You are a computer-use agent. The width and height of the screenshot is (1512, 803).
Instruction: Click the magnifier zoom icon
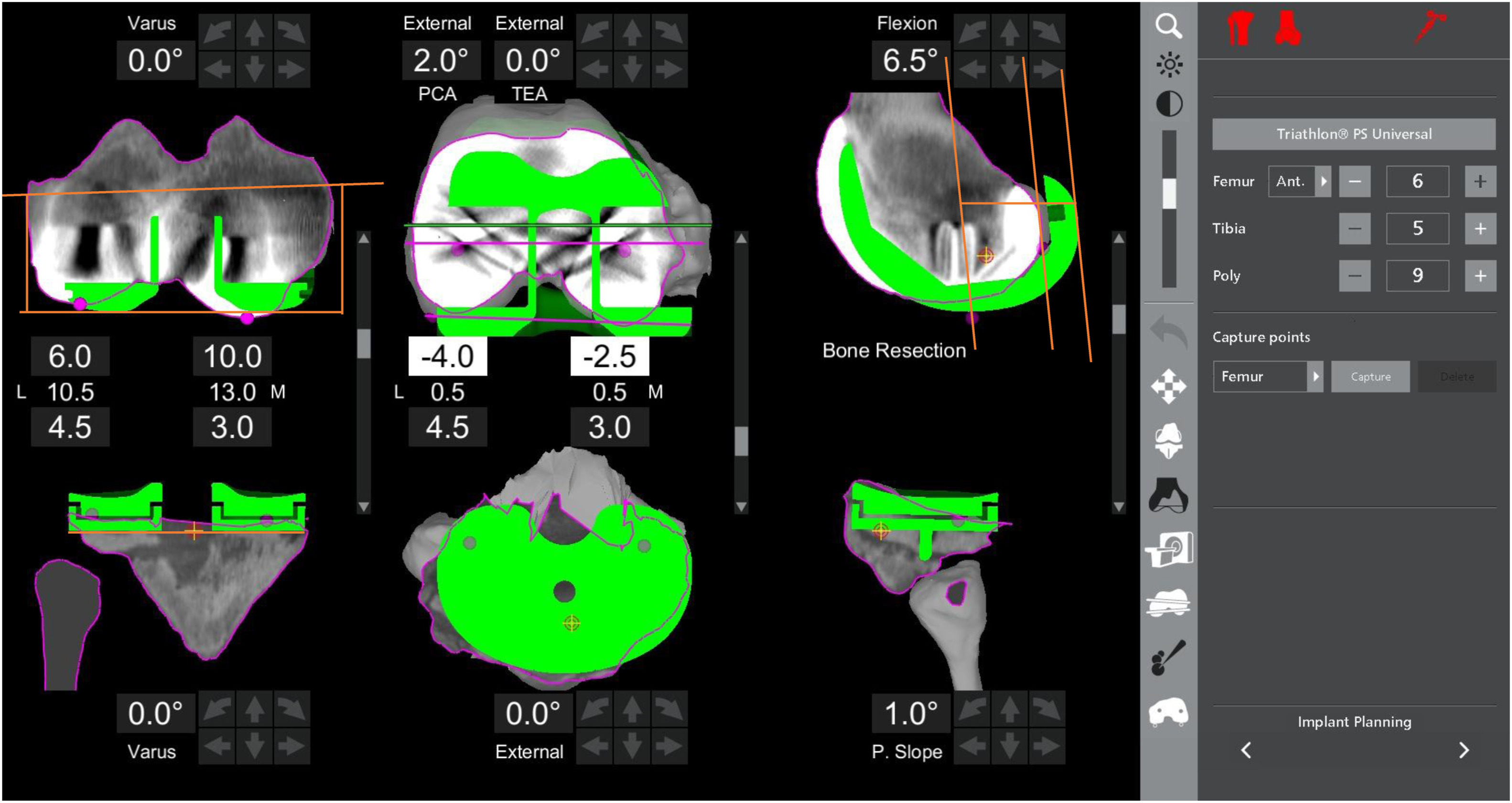(x=1168, y=26)
